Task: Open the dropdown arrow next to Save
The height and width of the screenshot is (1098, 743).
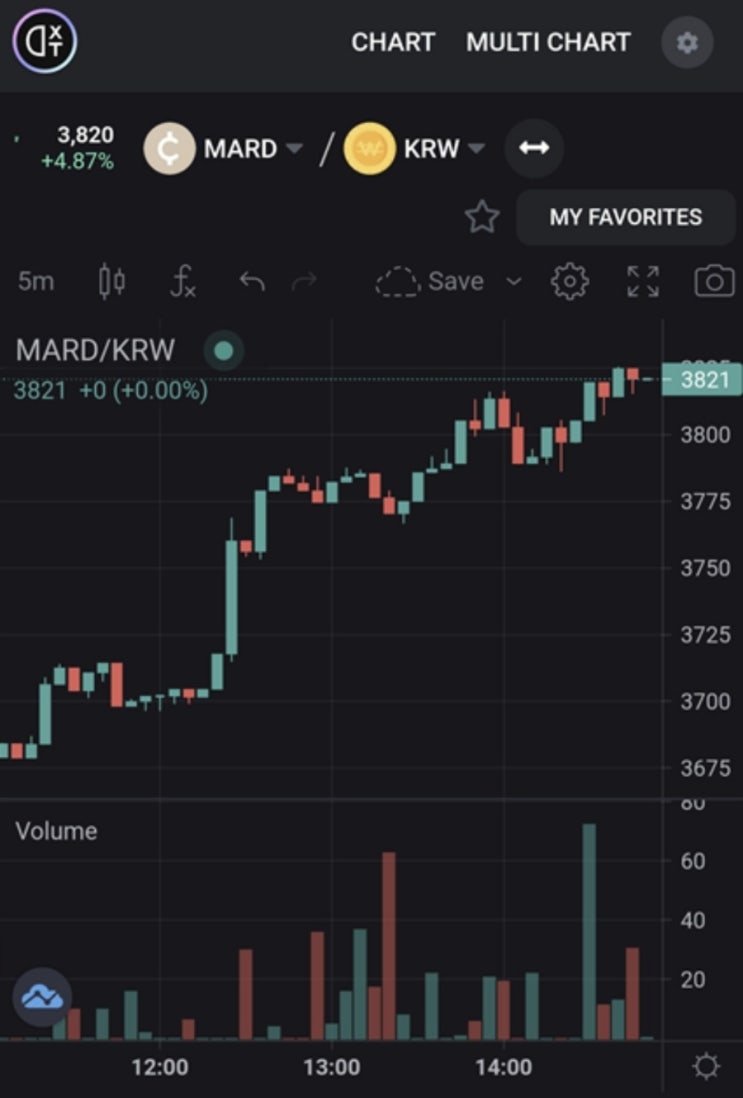Action: [514, 282]
